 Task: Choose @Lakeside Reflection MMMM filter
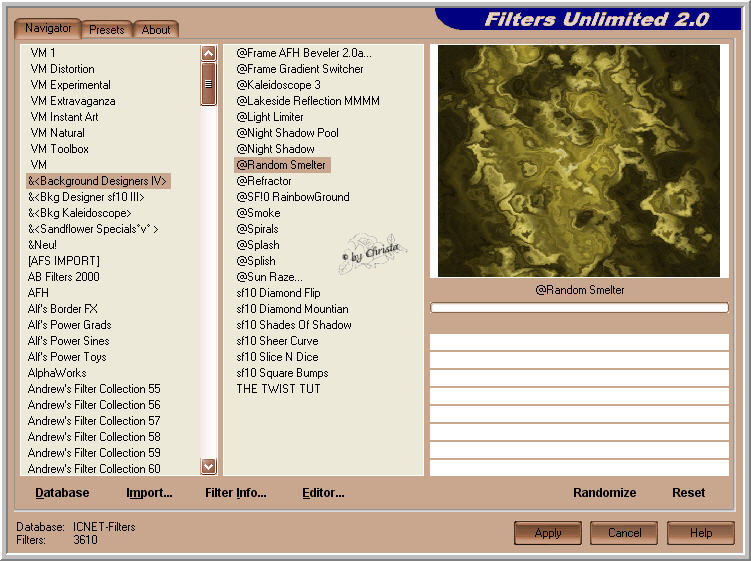(308, 101)
